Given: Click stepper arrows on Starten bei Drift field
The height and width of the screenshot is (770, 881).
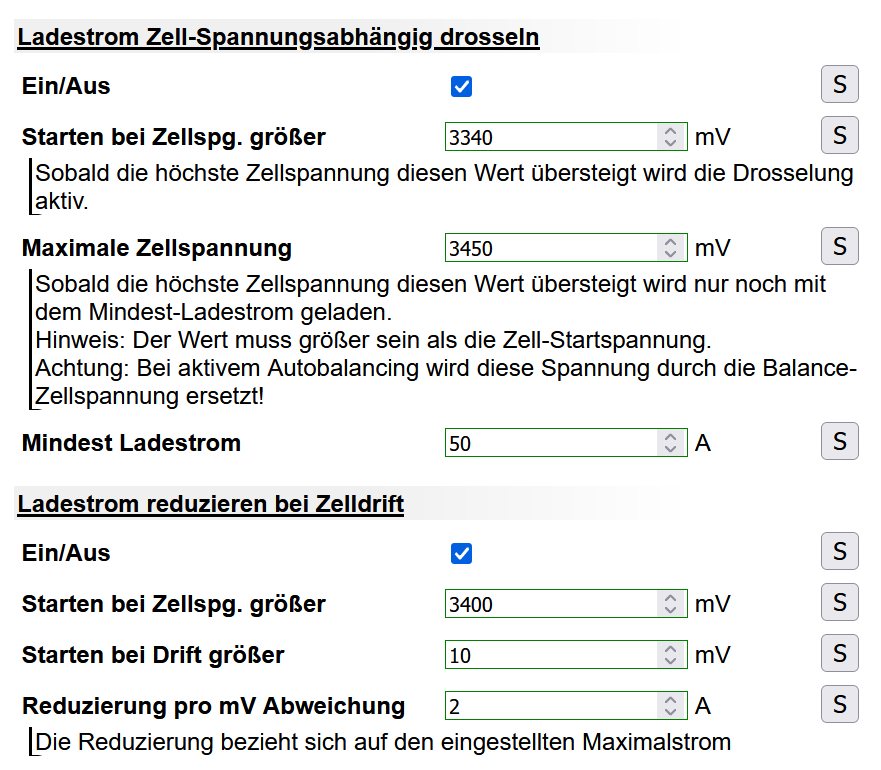Looking at the screenshot, I should tap(669, 656).
